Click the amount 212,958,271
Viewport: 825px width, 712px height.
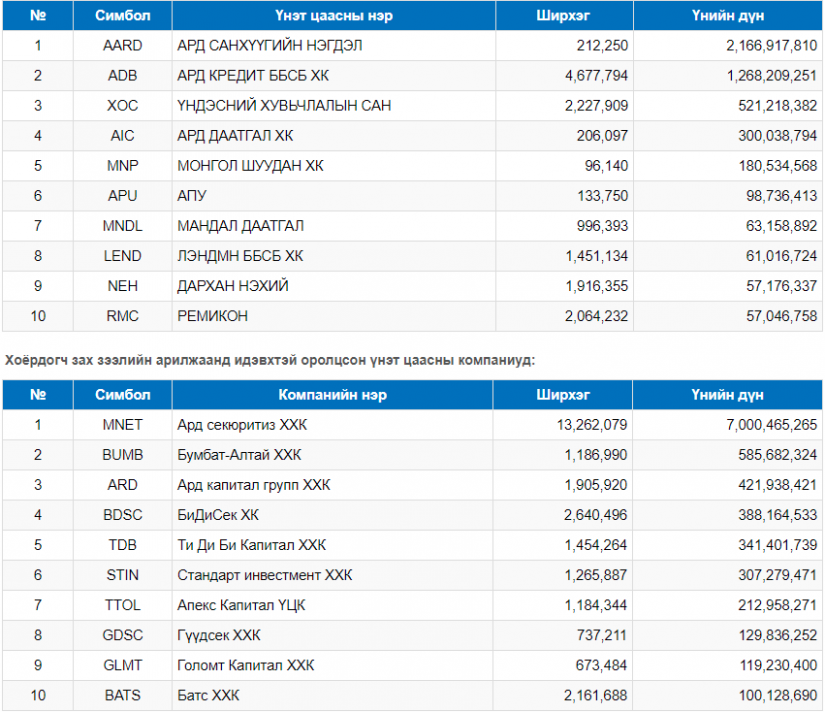778,605
